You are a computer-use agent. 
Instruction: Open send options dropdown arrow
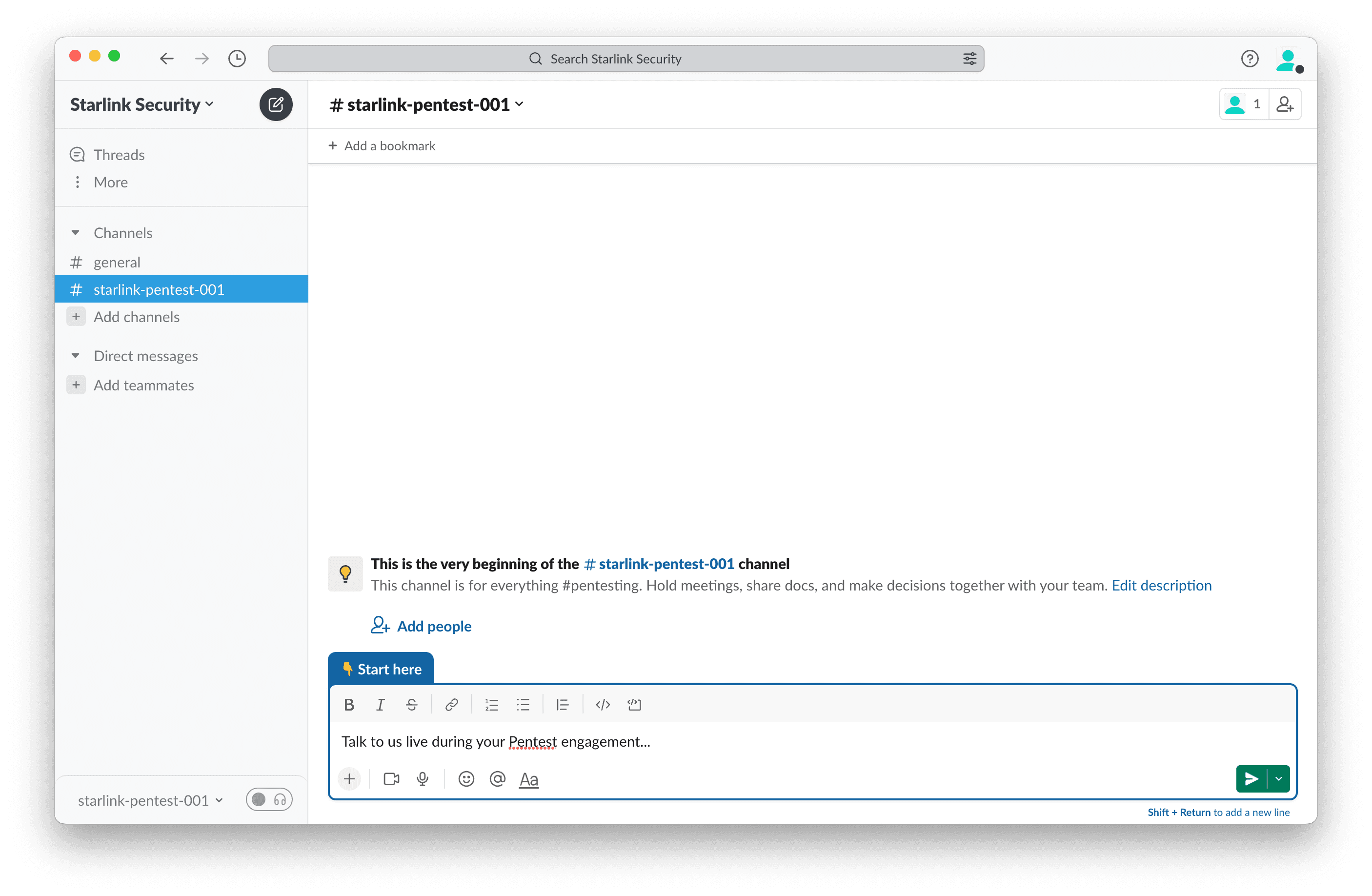(x=1279, y=779)
